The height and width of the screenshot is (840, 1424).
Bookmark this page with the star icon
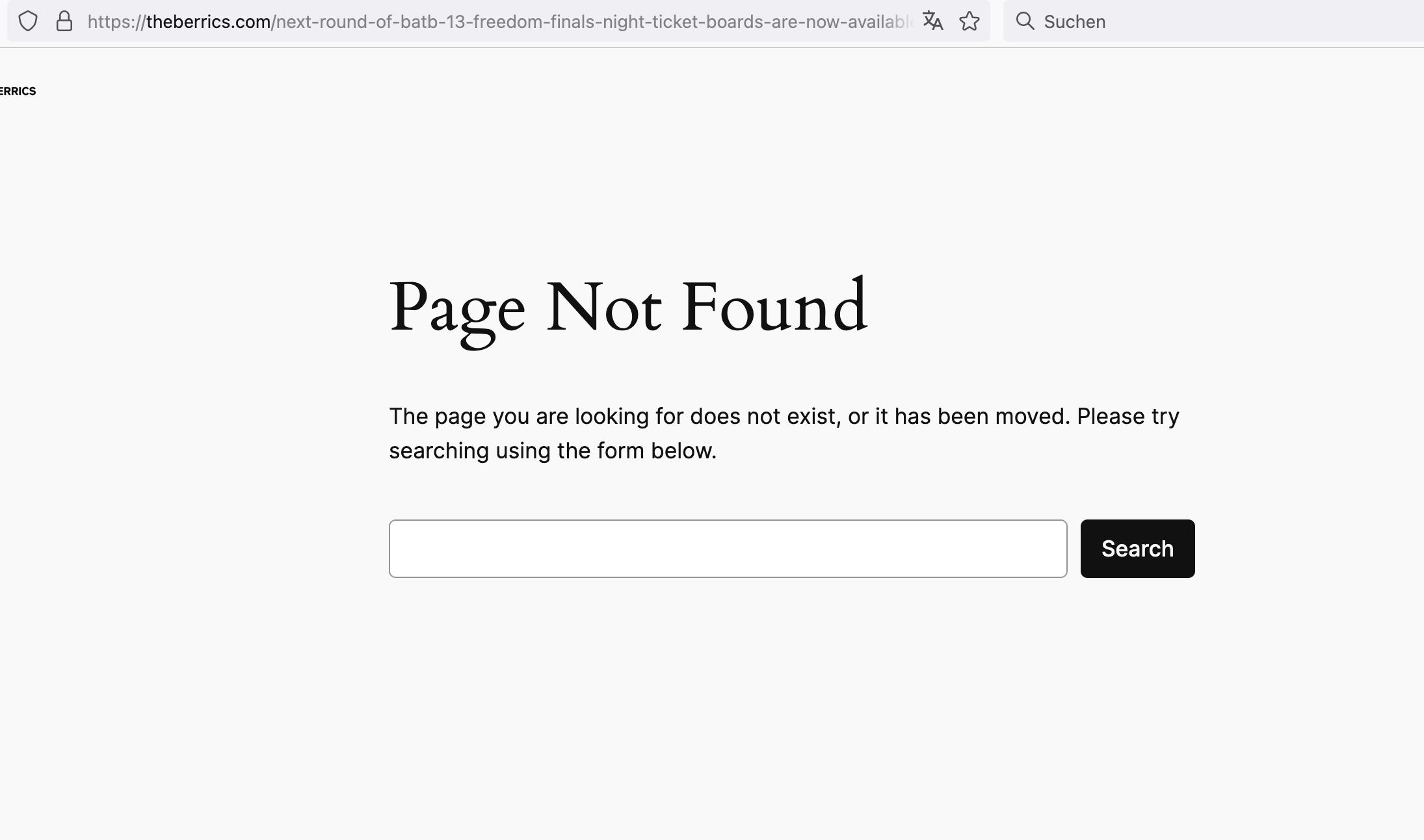pyautogui.click(x=969, y=21)
